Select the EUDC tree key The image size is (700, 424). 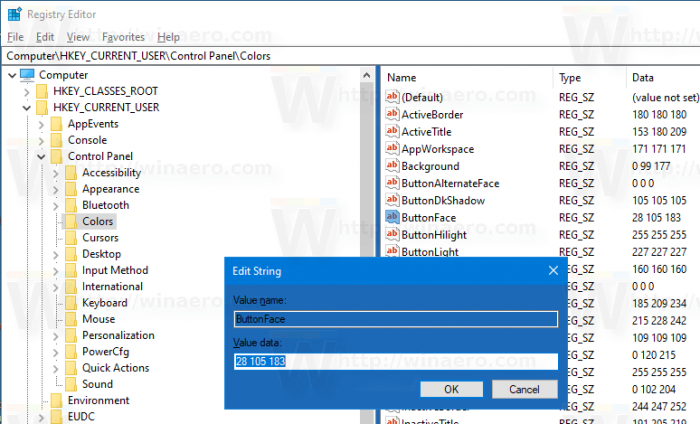(81, 416)
